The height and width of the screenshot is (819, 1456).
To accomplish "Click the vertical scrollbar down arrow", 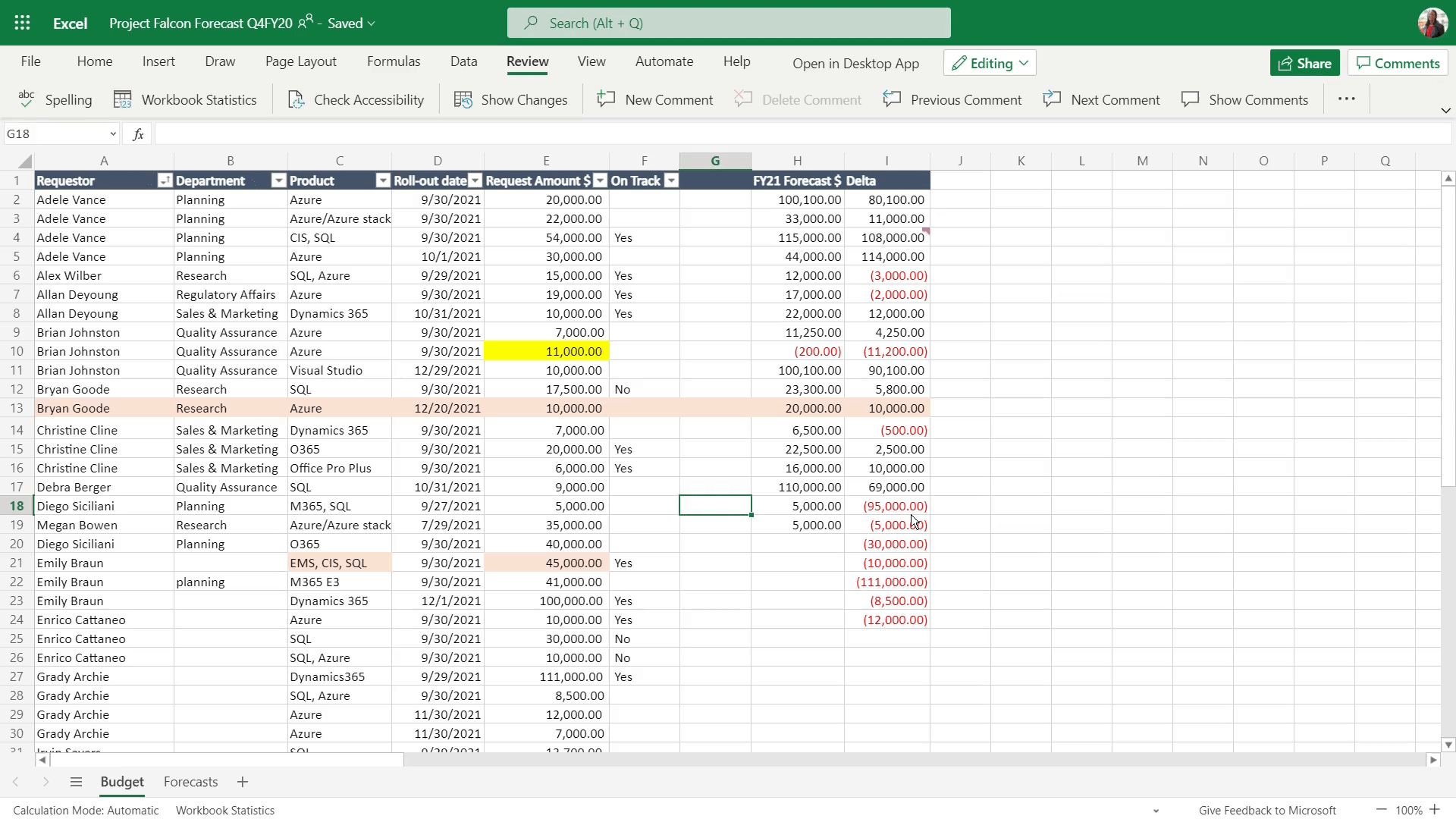I will click(x=1448, y=745).
